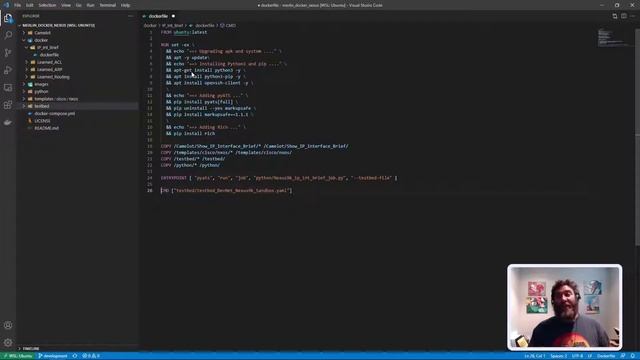
Task: Open the editor More Actions ellipsis
Action: 633,16
